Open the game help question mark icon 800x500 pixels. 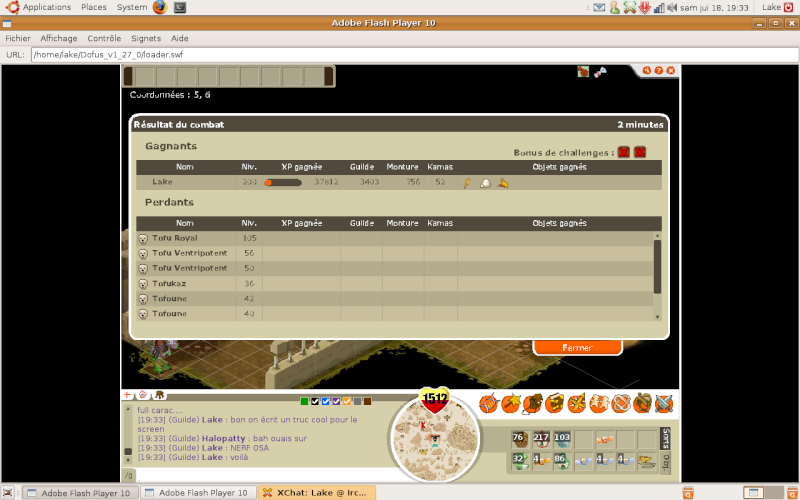(x=659, y=70)
